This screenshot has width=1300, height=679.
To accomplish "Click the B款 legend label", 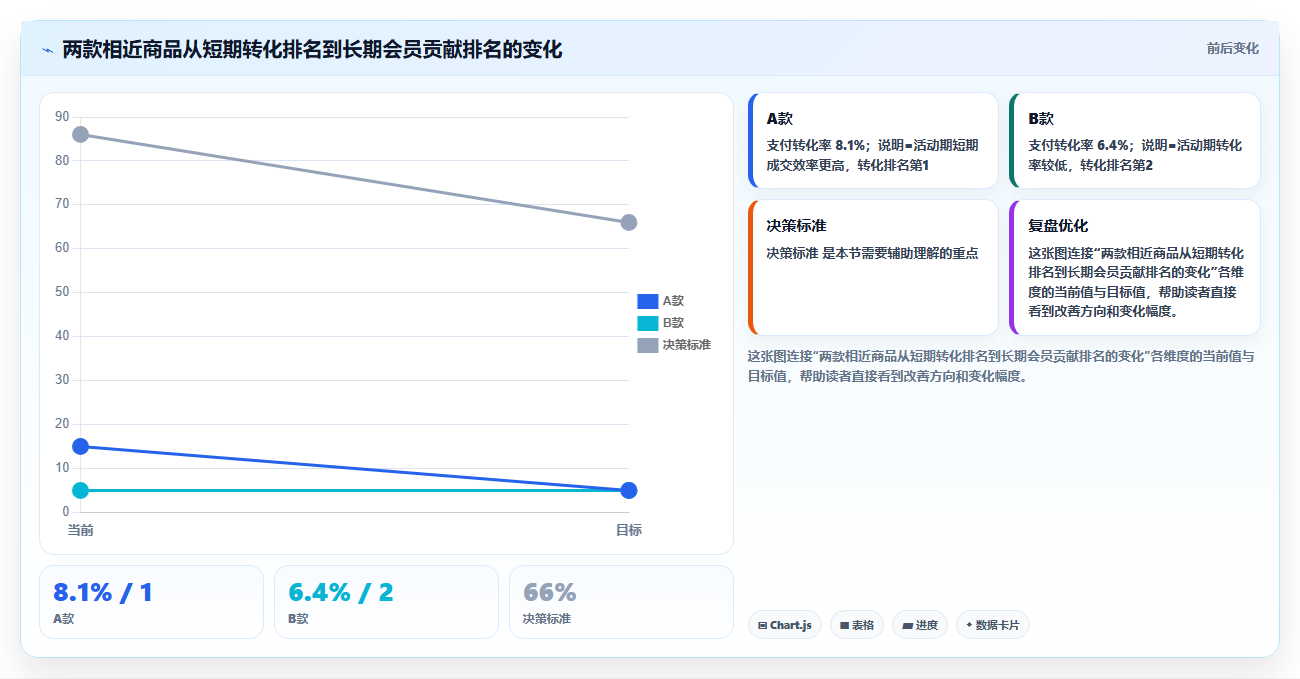I will tap(673, 323).
